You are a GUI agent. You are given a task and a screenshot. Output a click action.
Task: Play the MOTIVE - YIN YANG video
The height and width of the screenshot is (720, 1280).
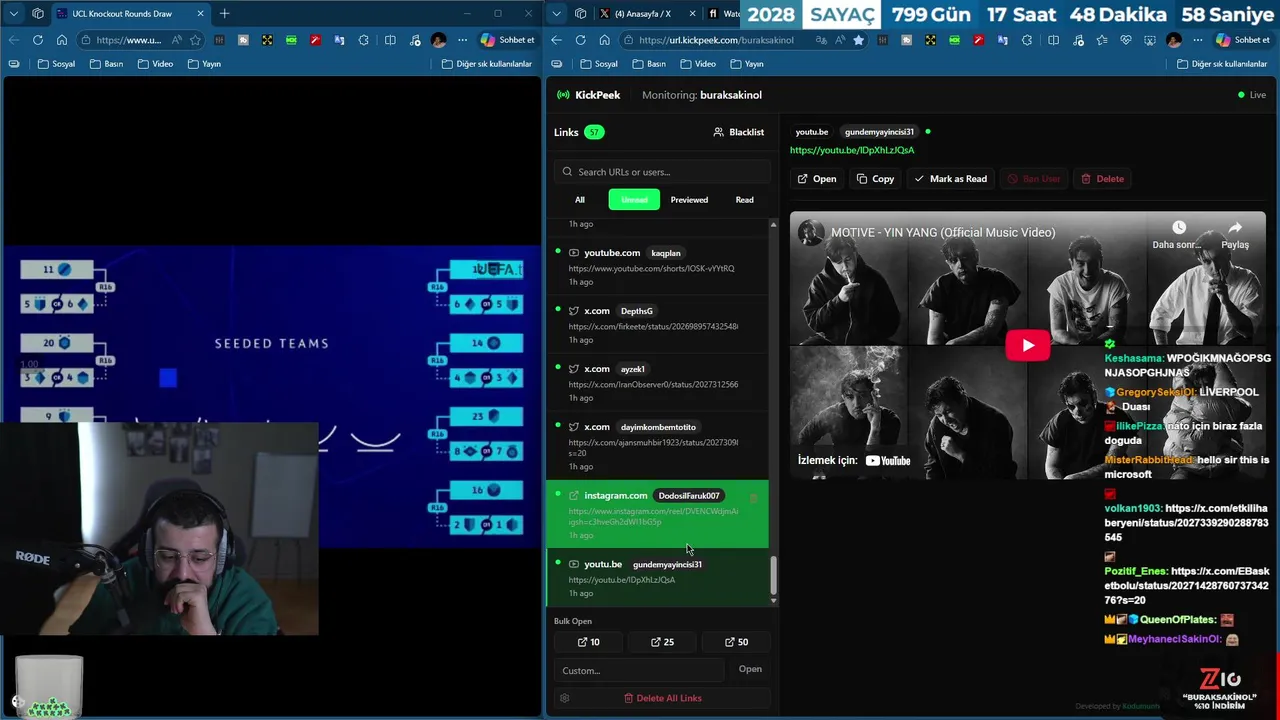tap(1027, 346)
